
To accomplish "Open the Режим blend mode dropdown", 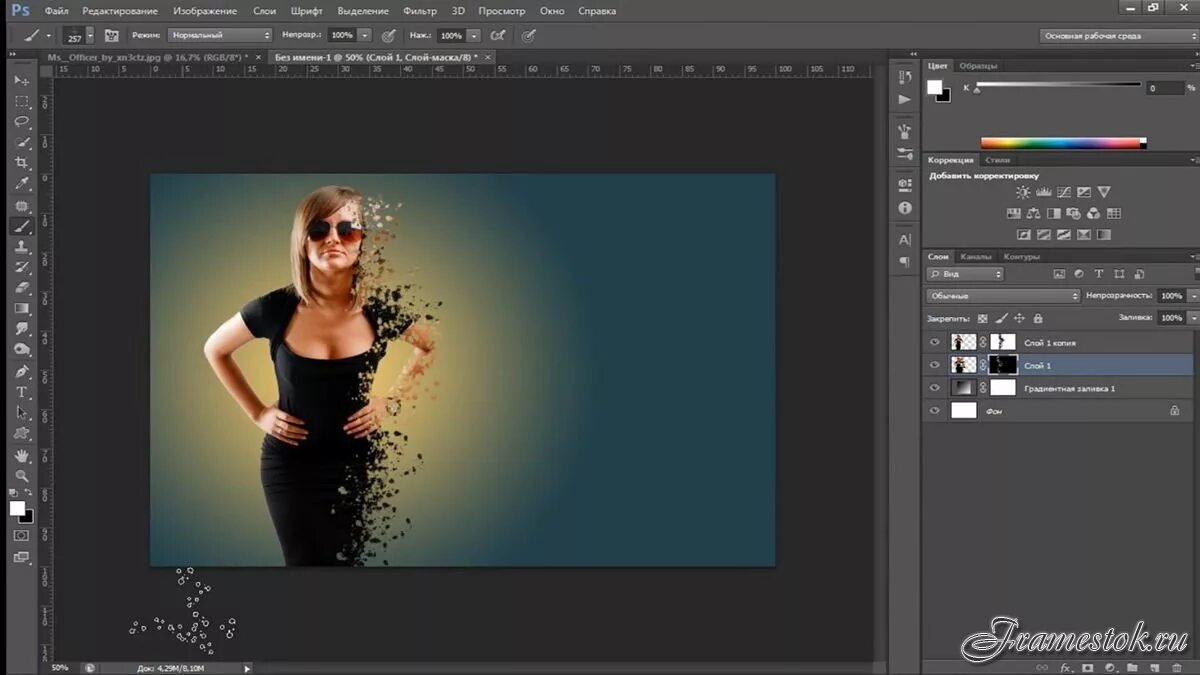I will 219,35.
